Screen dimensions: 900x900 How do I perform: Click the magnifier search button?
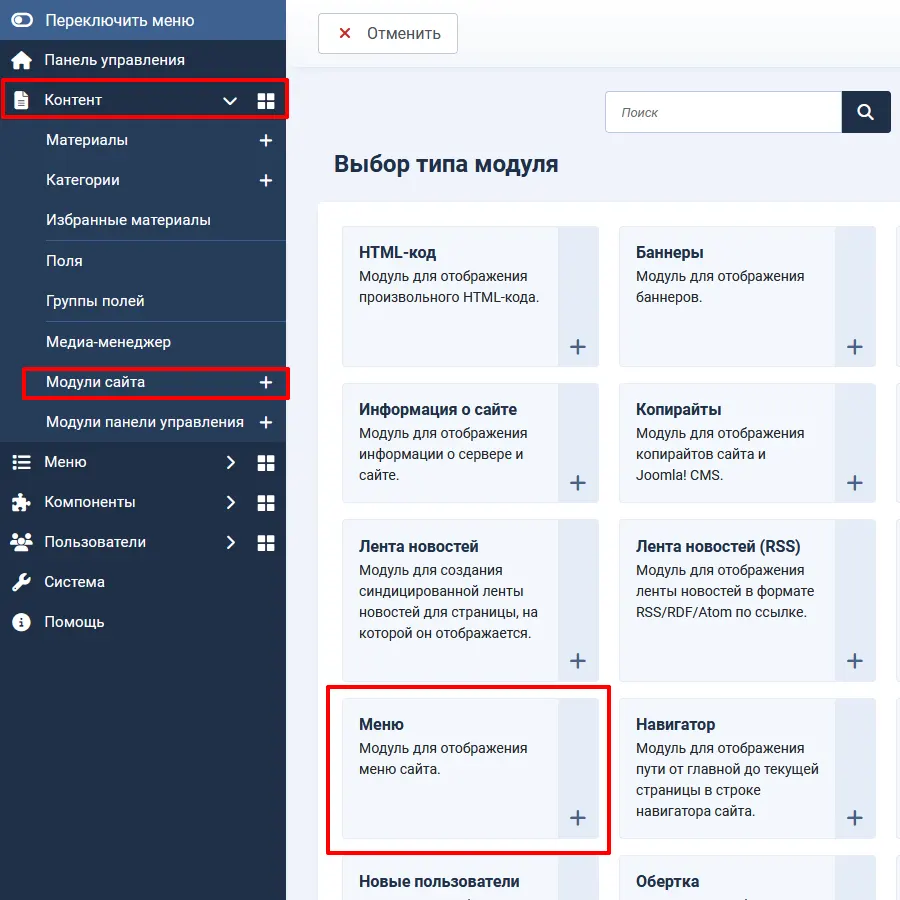(866, 112)
